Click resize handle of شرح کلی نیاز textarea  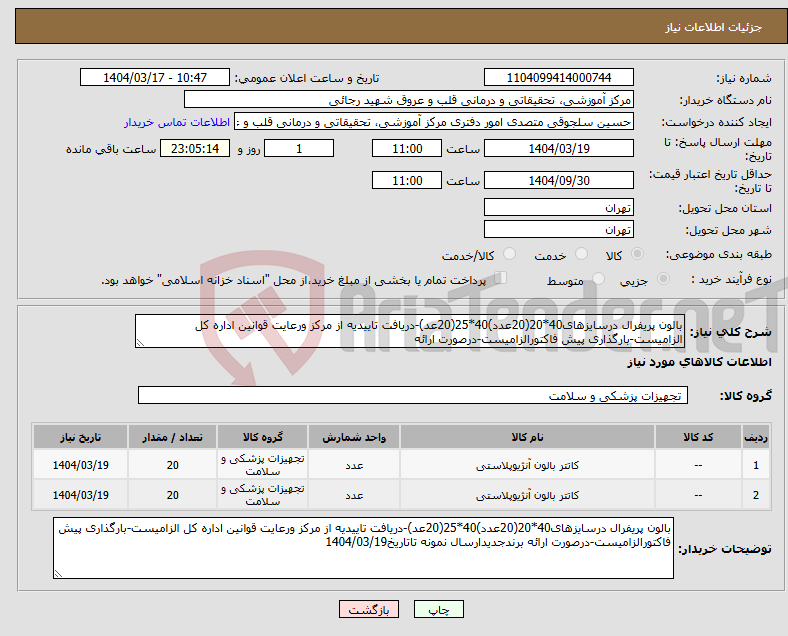coord(140,343)
